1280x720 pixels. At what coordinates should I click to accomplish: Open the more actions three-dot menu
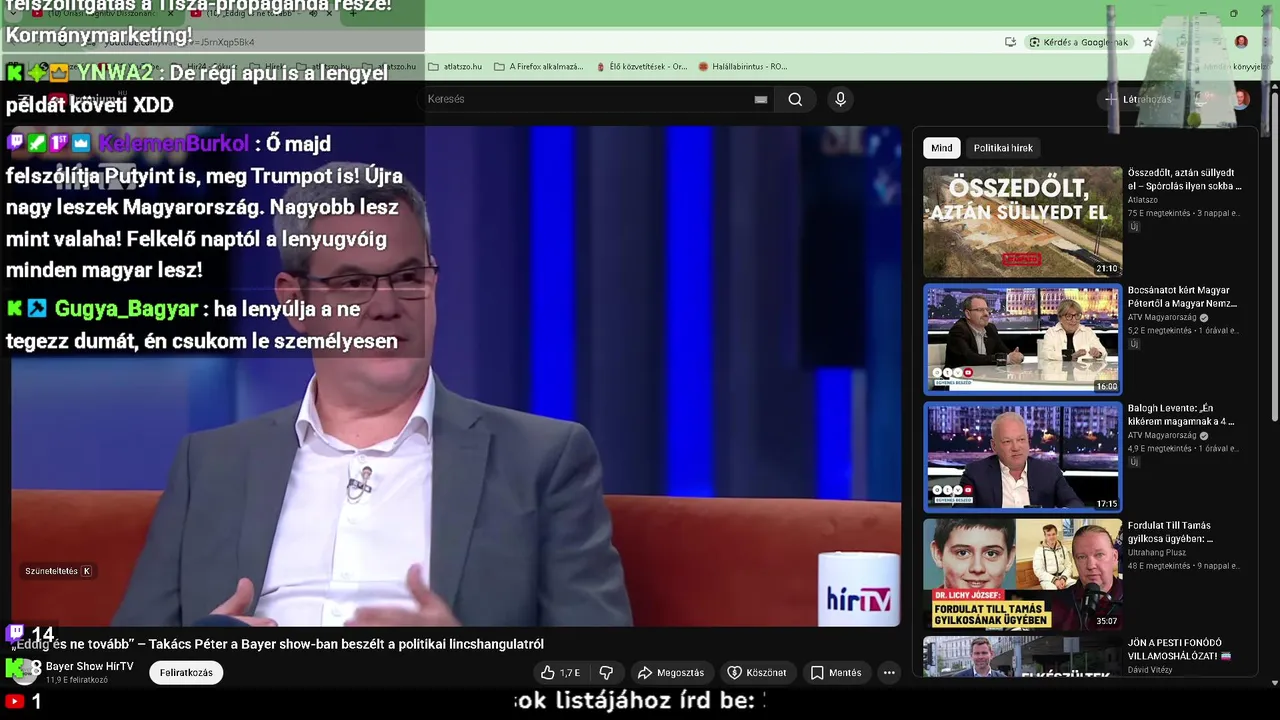(x=889, y=673)
